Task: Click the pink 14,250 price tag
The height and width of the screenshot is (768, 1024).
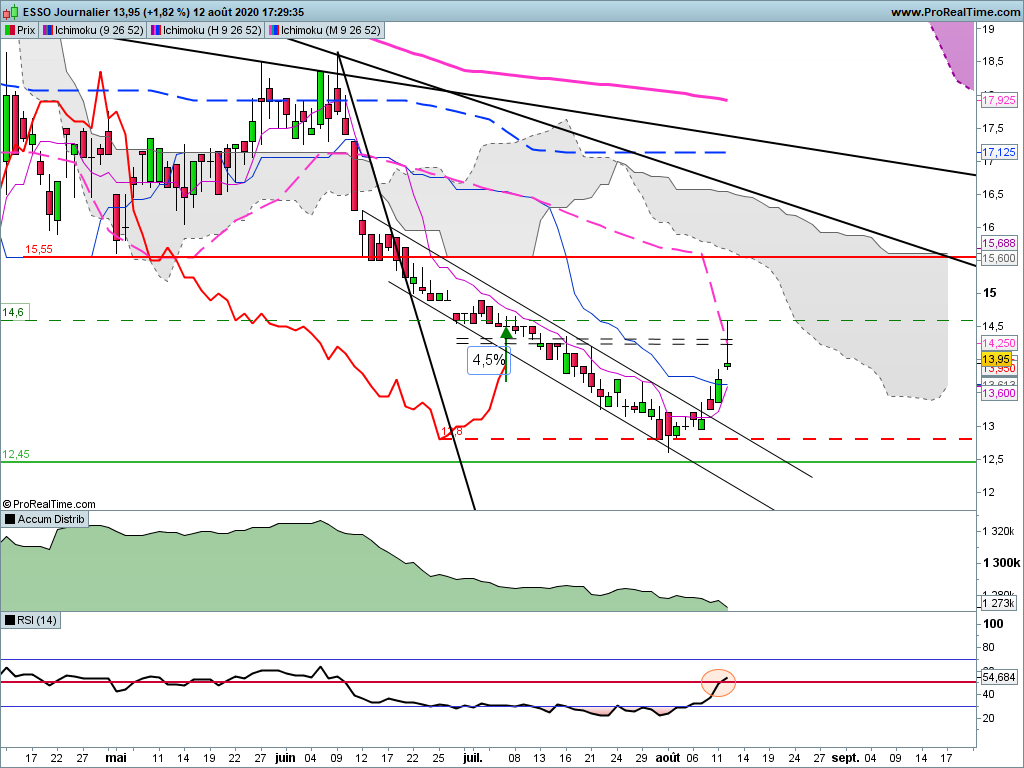Action: [999, 343]
